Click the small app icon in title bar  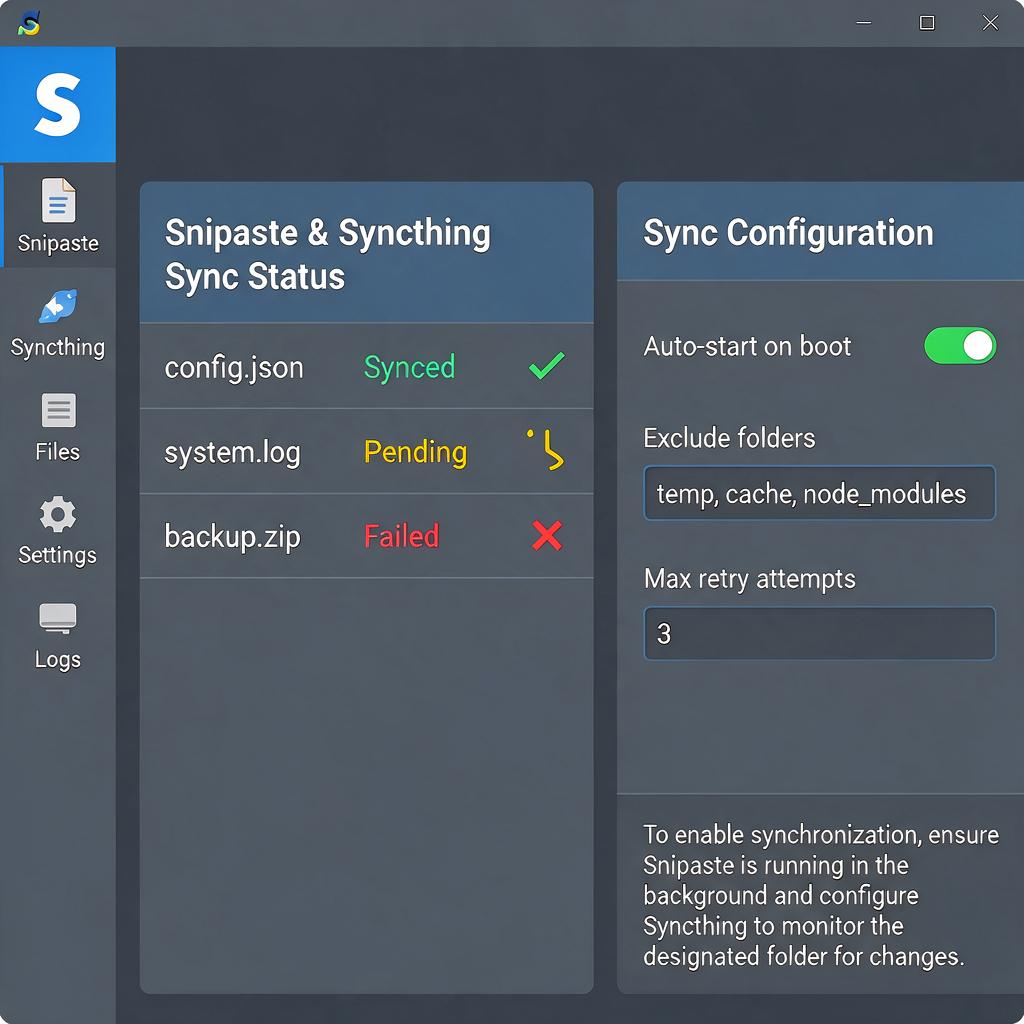pos(29,24)
